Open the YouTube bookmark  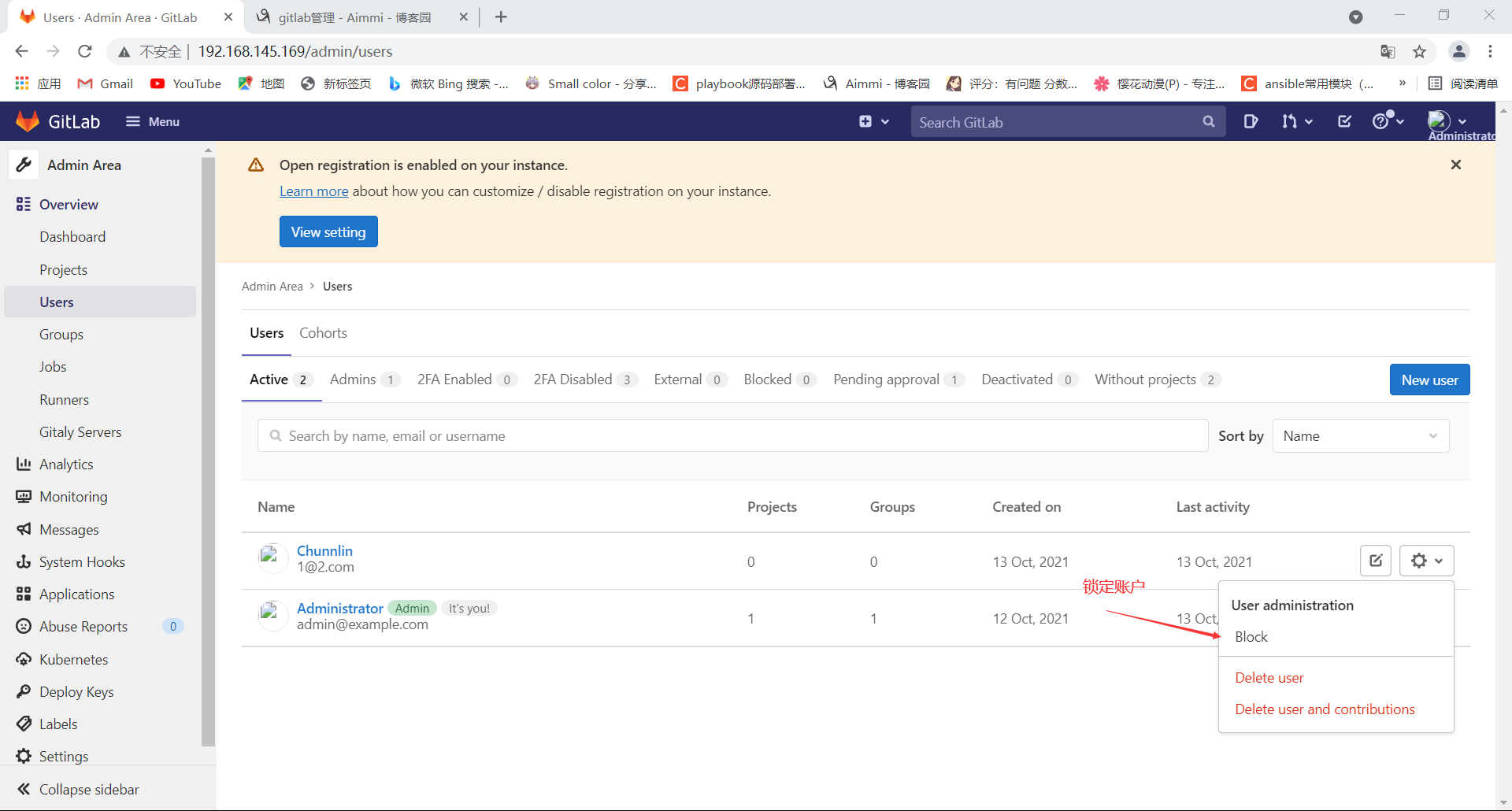coord(186,83)
